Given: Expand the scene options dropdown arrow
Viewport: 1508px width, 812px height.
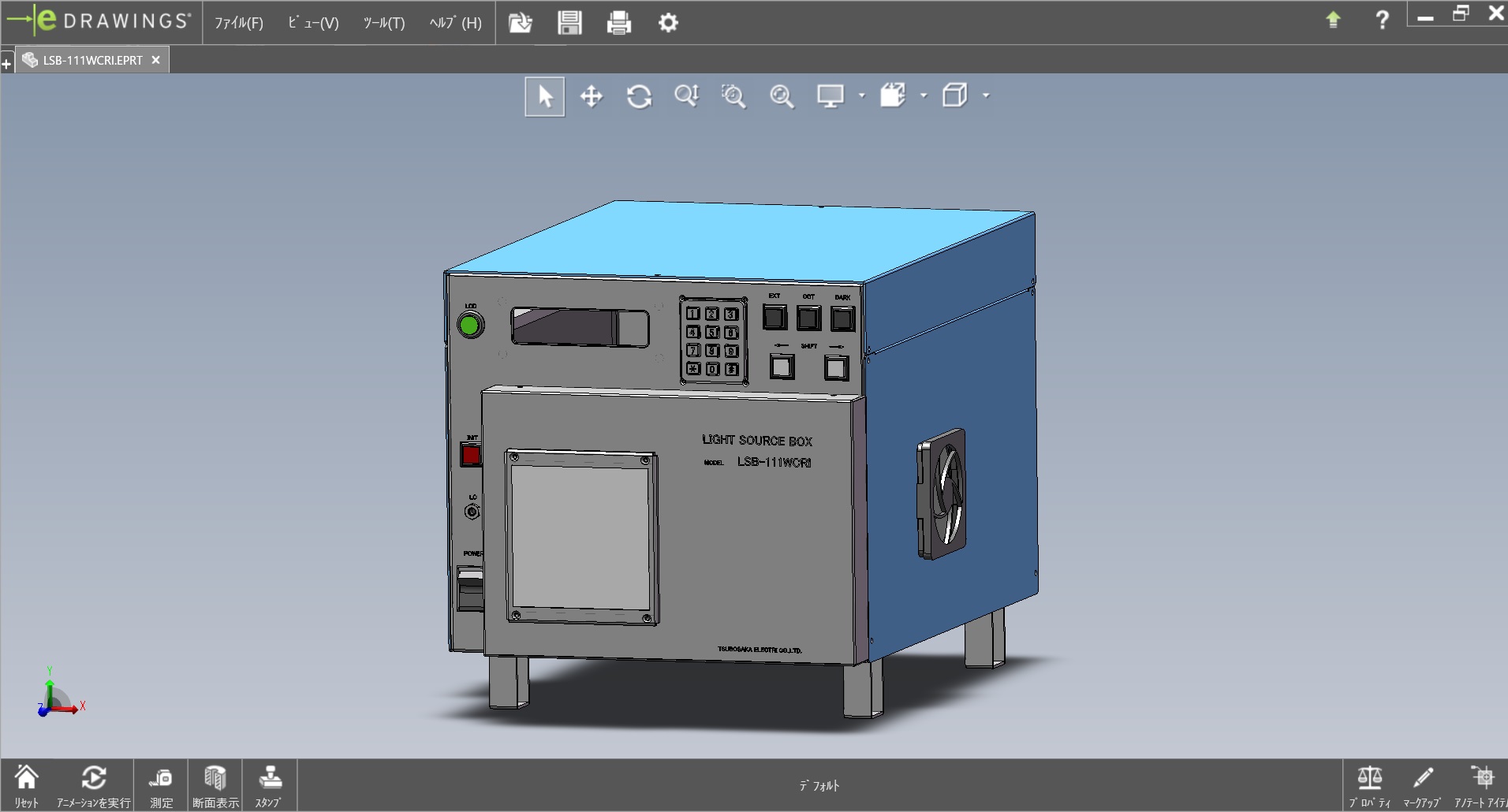Looking at the screenshot, I should [924, 95].
